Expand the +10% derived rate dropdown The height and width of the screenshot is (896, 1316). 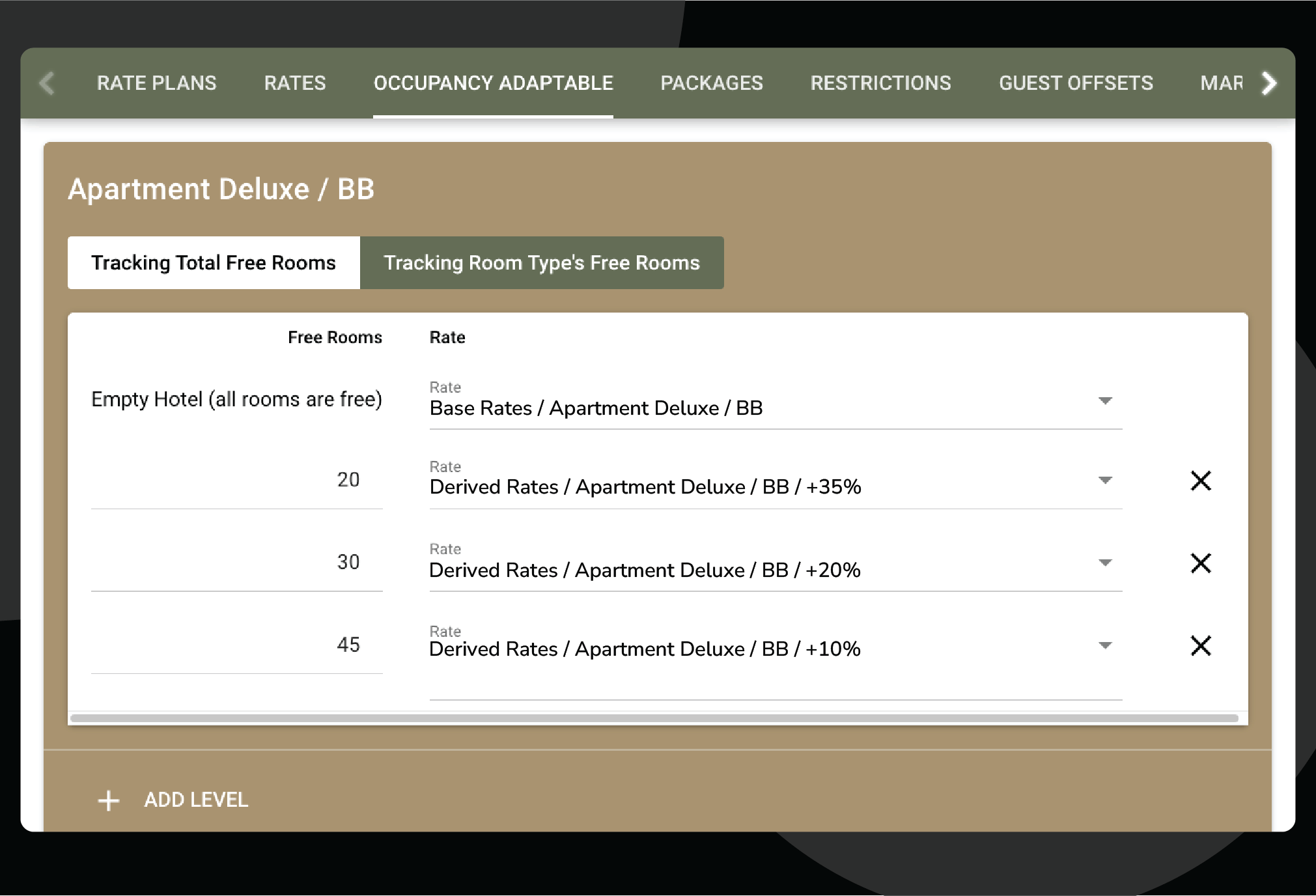point(1104,645)
